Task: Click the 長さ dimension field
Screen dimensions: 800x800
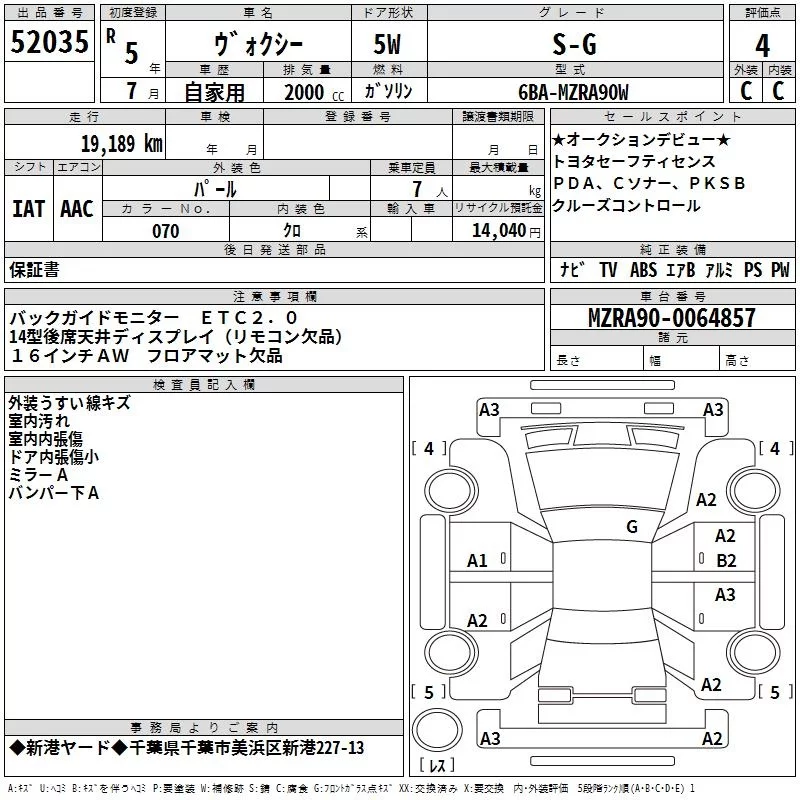Action: (x=596, y=358)
